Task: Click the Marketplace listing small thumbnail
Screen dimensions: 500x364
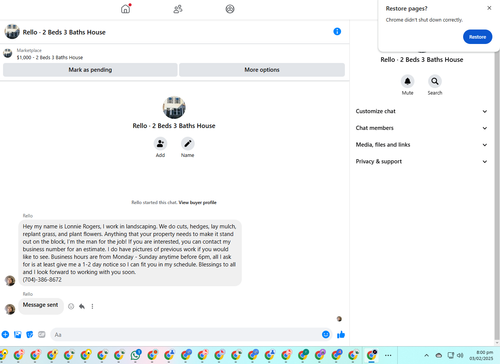Action: (x=8, y=53)
